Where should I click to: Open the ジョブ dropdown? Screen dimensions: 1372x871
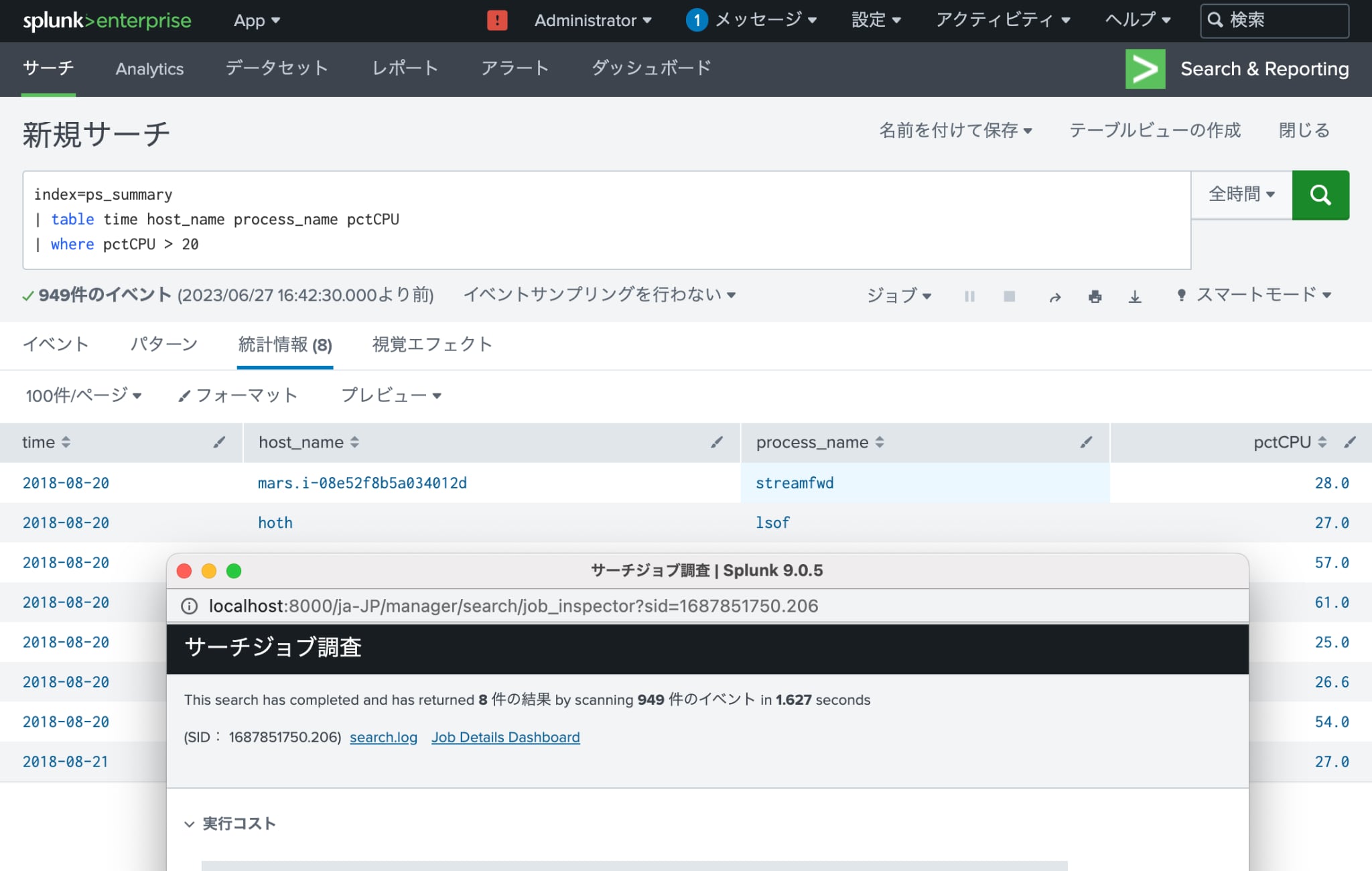899,295
